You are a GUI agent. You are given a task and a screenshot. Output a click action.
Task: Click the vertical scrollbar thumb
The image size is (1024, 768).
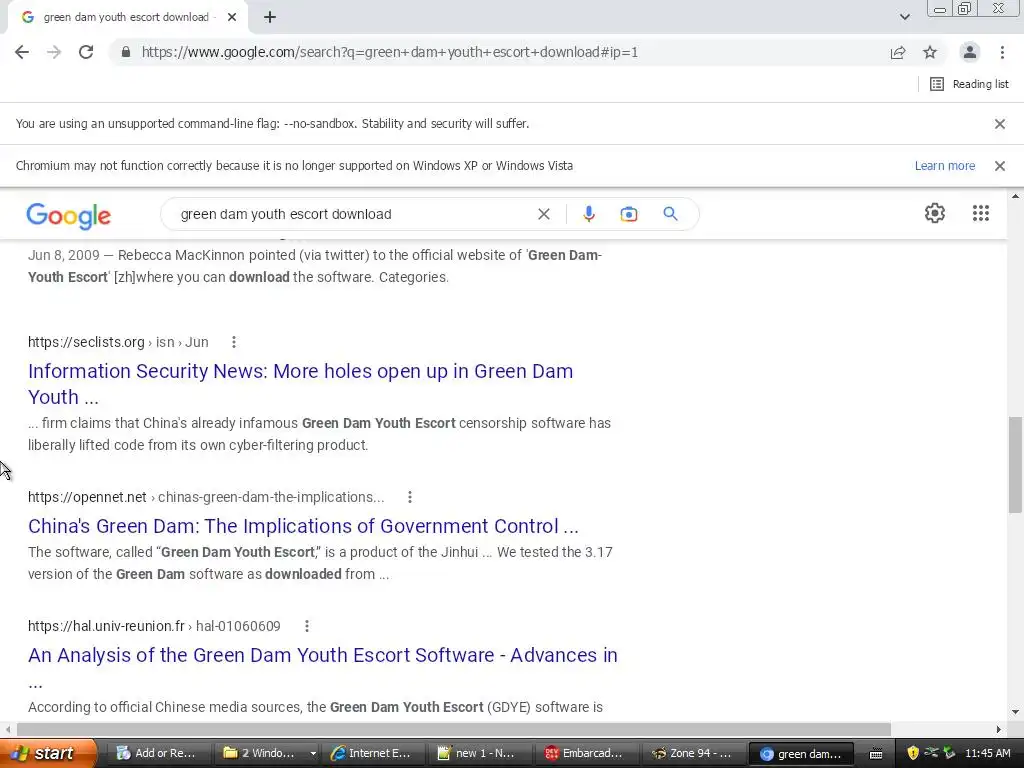point(1015,464)
